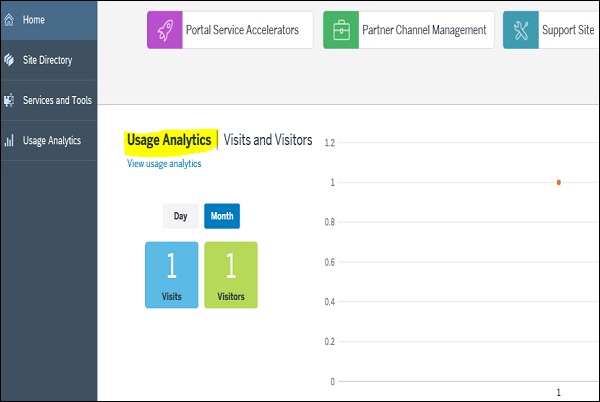Click the orange data point on chart

pos(558,182)
